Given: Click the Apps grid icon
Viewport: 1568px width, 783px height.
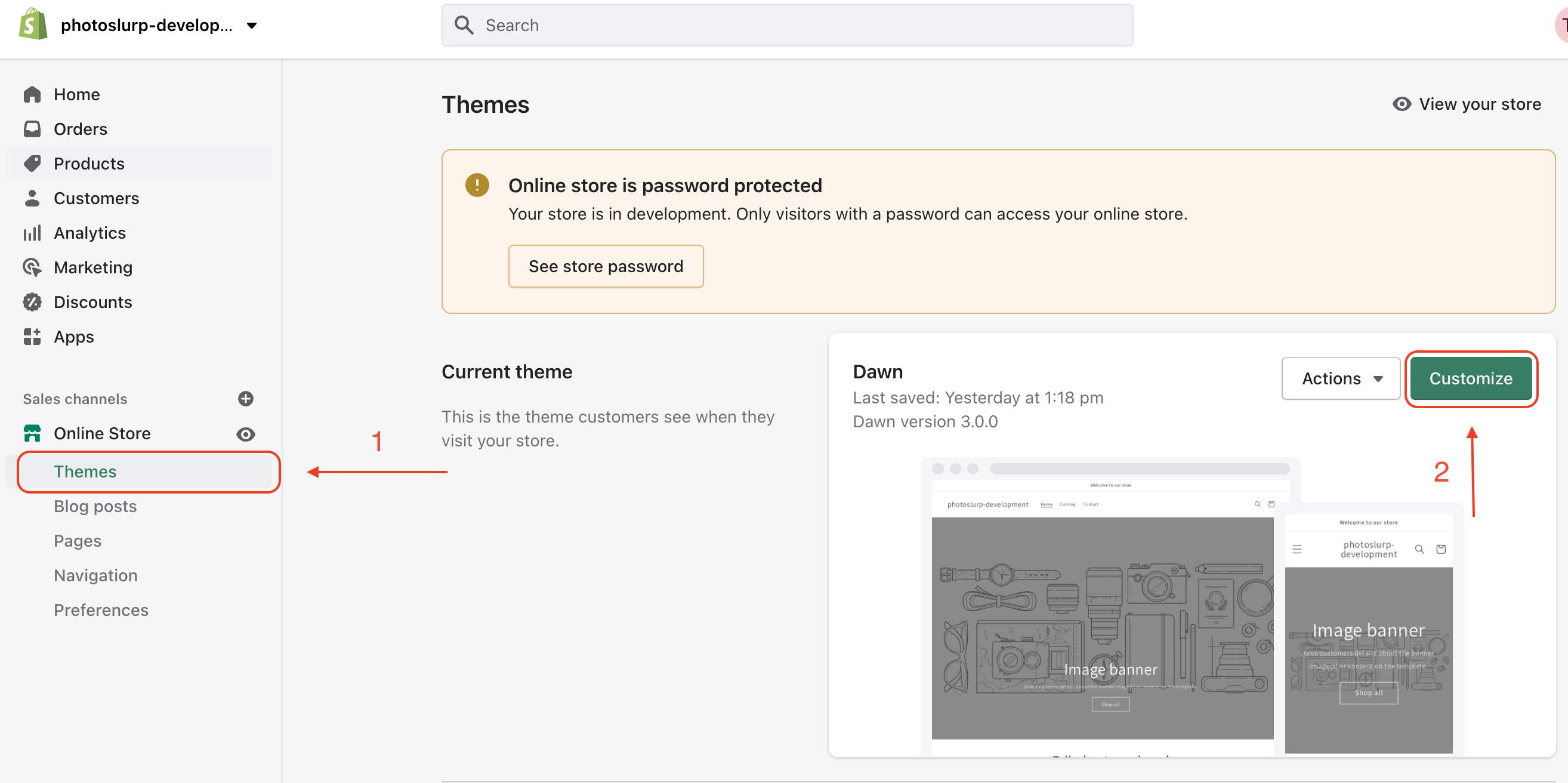Looking at the screenshot, I should (32, 337).
